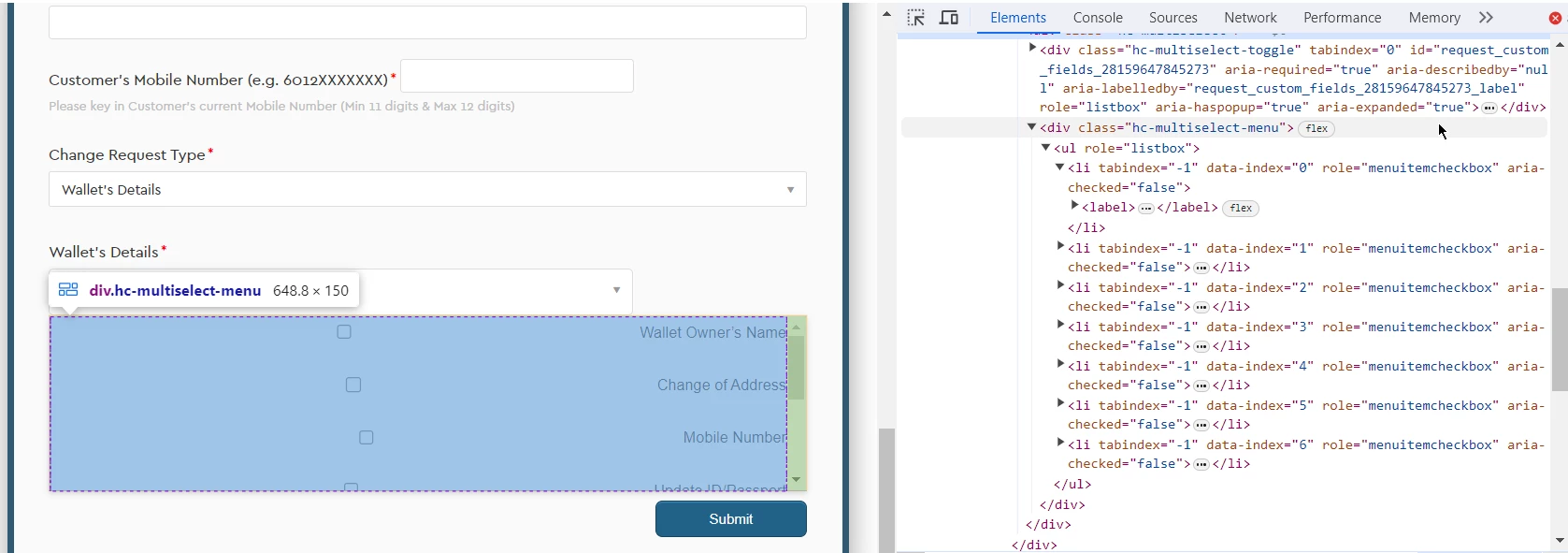Activate the inspect element picker icon

(x=916, y=18)
